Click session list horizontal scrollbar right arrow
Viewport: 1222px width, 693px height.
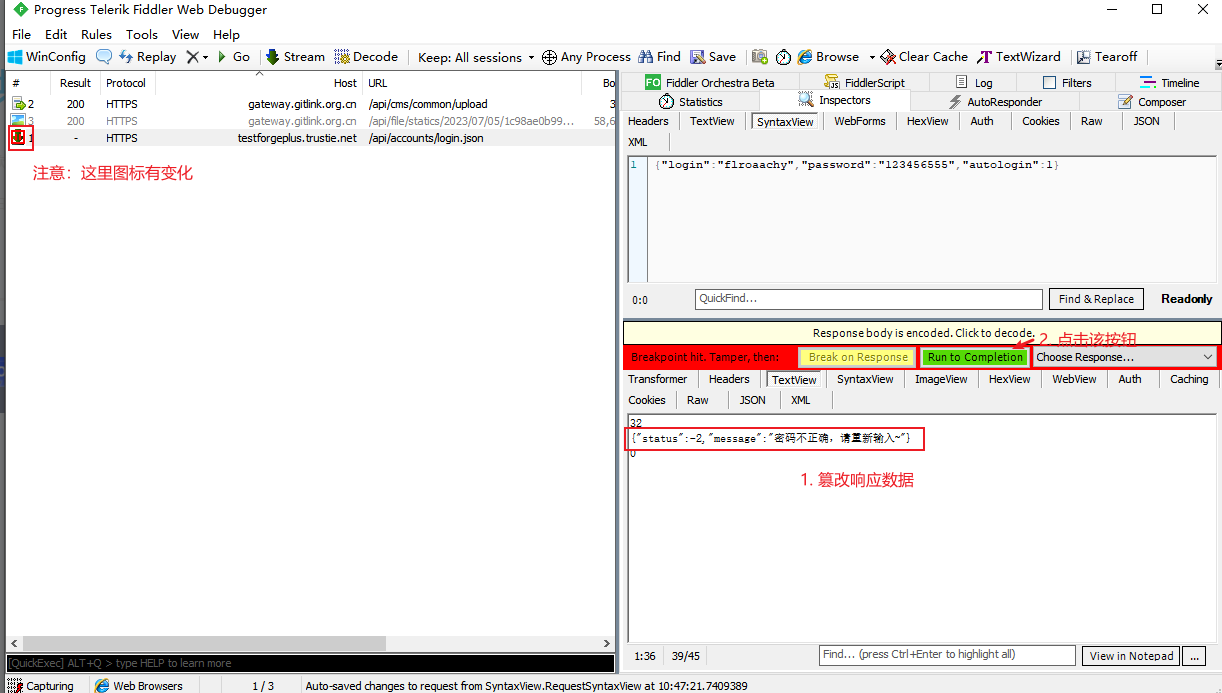coord(607,644)
